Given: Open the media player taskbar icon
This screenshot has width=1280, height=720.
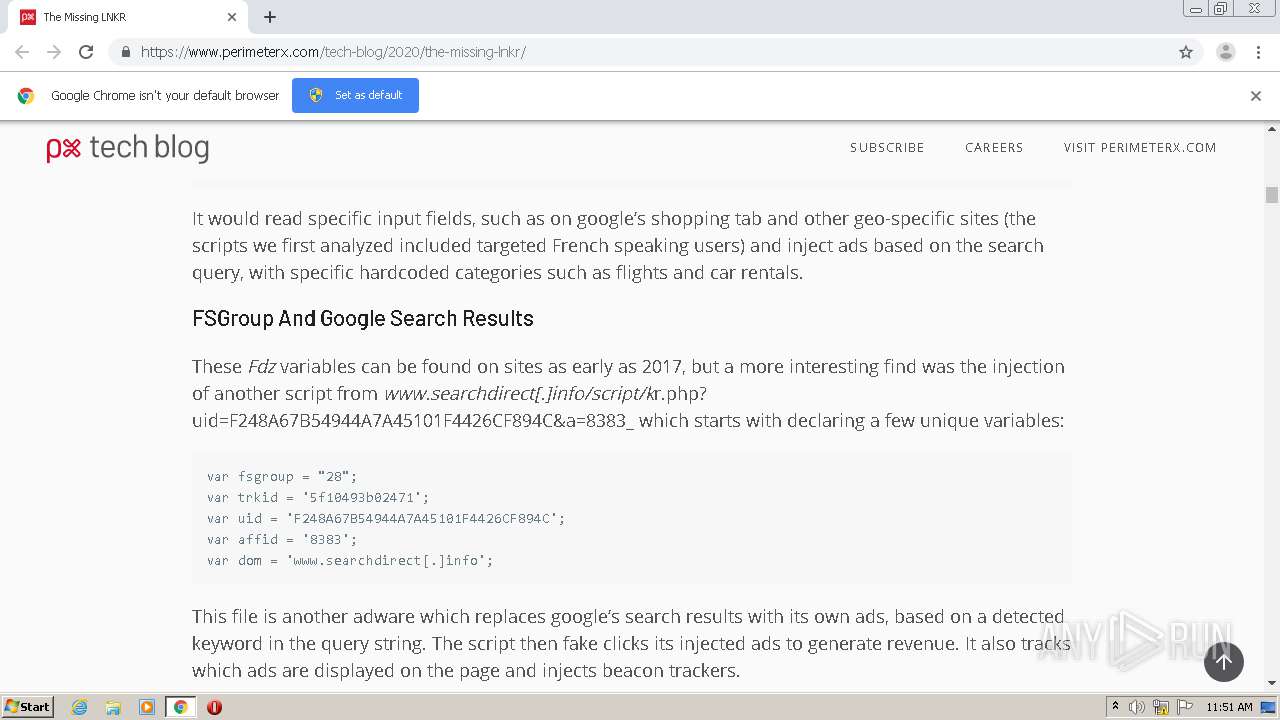Looking at the screenshot, I should (x=147, y=707).
